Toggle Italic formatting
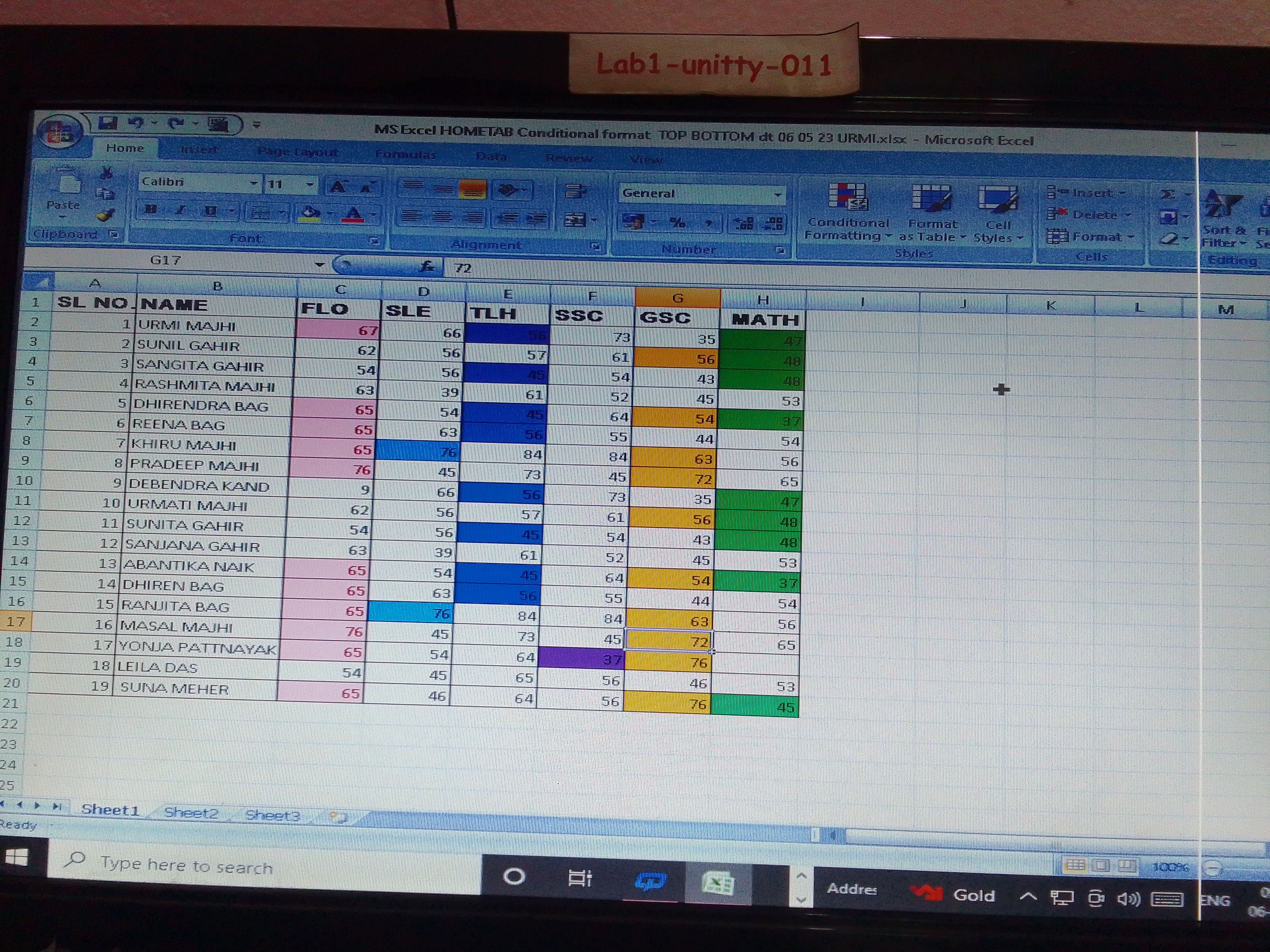The image size is (1270, 952). click(180, 211)
